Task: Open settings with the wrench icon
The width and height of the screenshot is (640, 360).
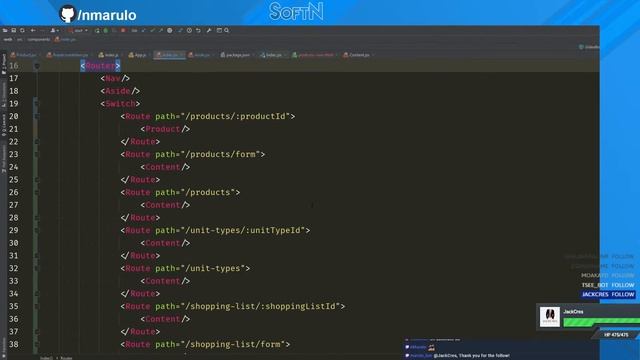Action: point(209,30)
